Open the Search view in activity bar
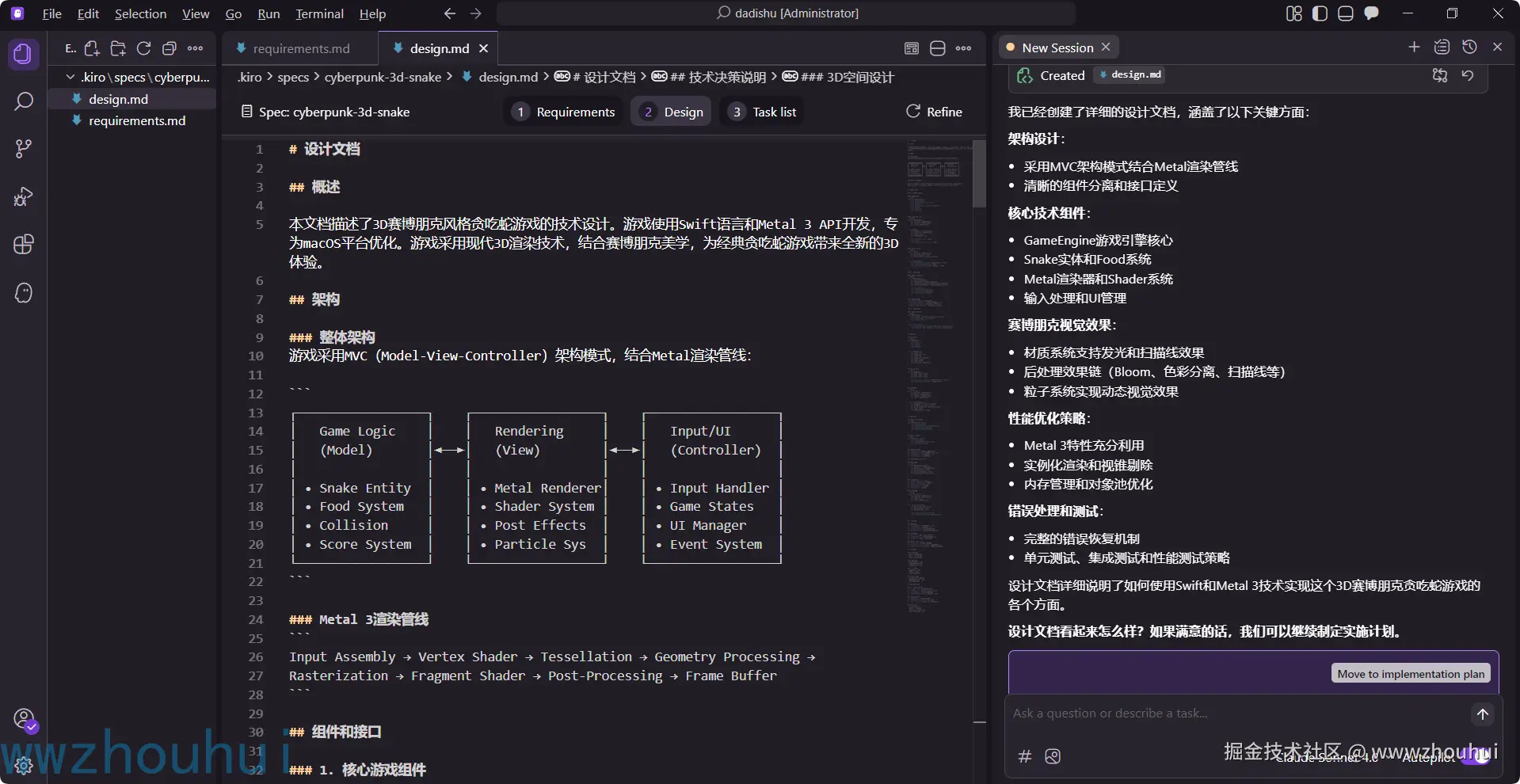This screenshot has width=1520, height=784. [24, 101]
